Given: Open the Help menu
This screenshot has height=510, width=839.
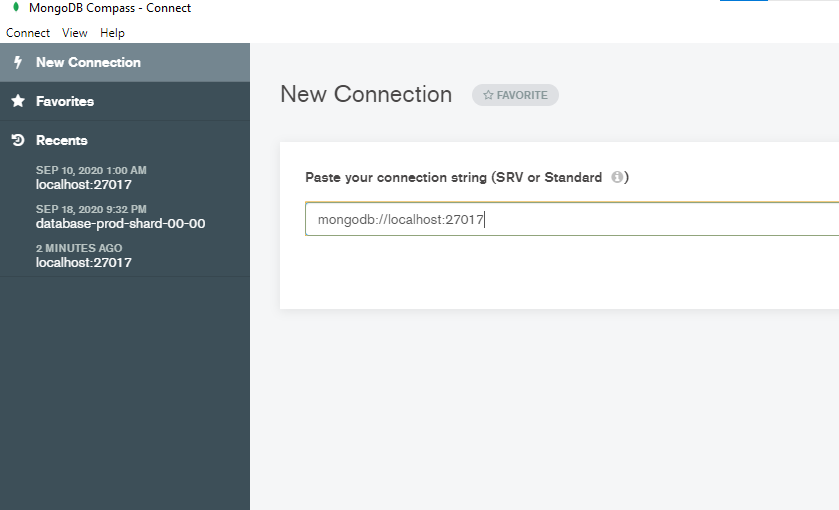Looking at the screenshot, I should [x=112, y=33].
